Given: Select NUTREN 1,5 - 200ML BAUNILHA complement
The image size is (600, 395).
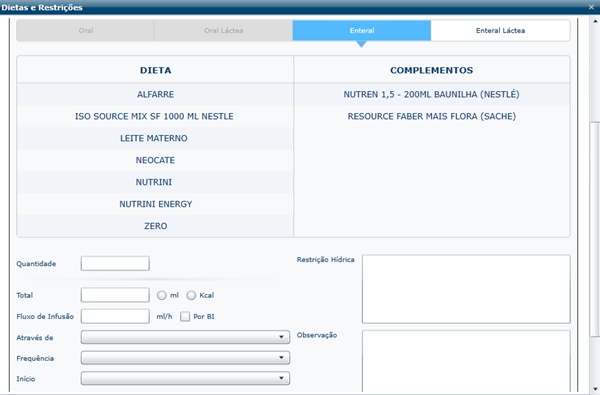Looking at the screenshot, I should [x=432, y=95].
